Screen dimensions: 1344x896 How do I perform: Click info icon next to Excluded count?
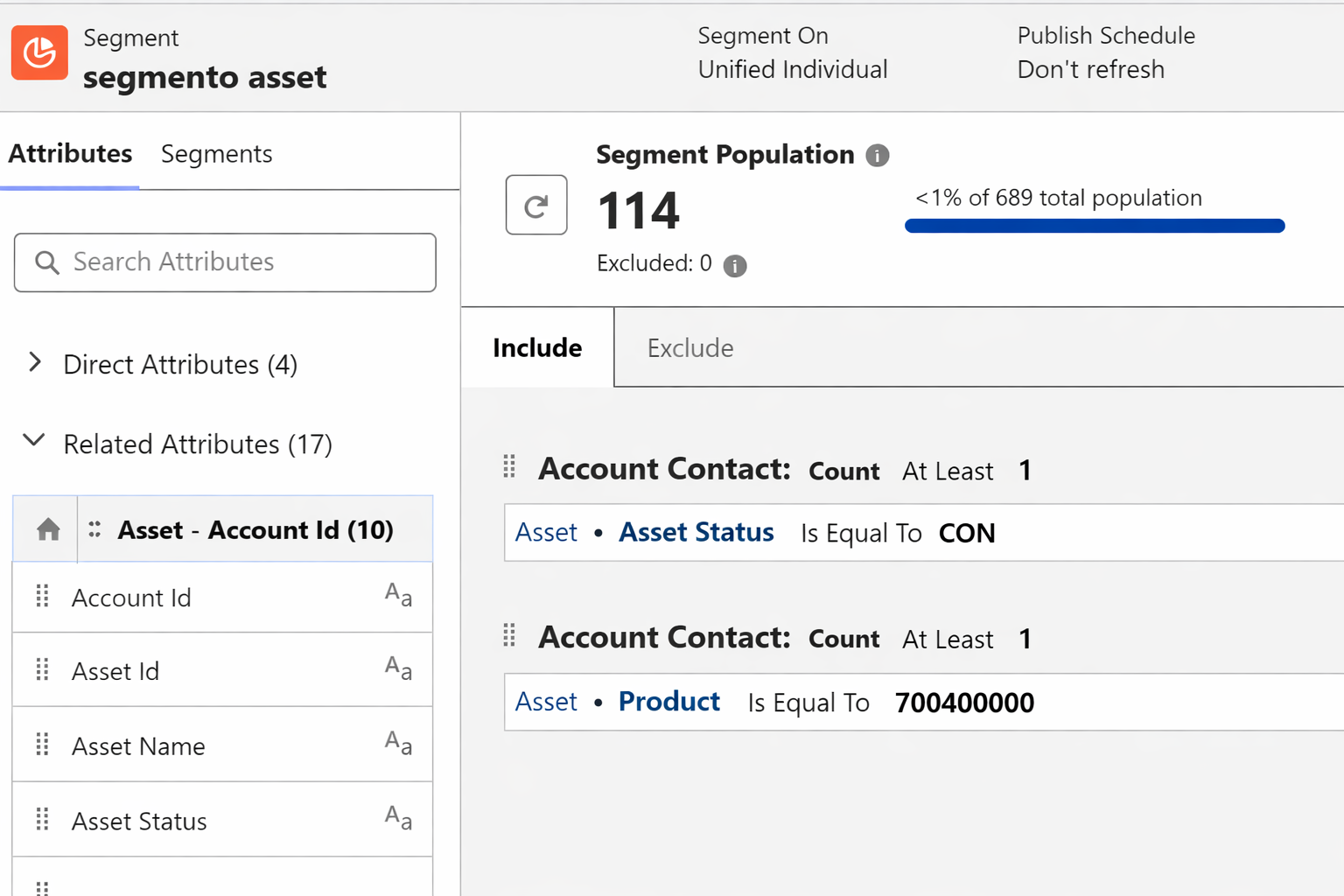pos(735,265)
